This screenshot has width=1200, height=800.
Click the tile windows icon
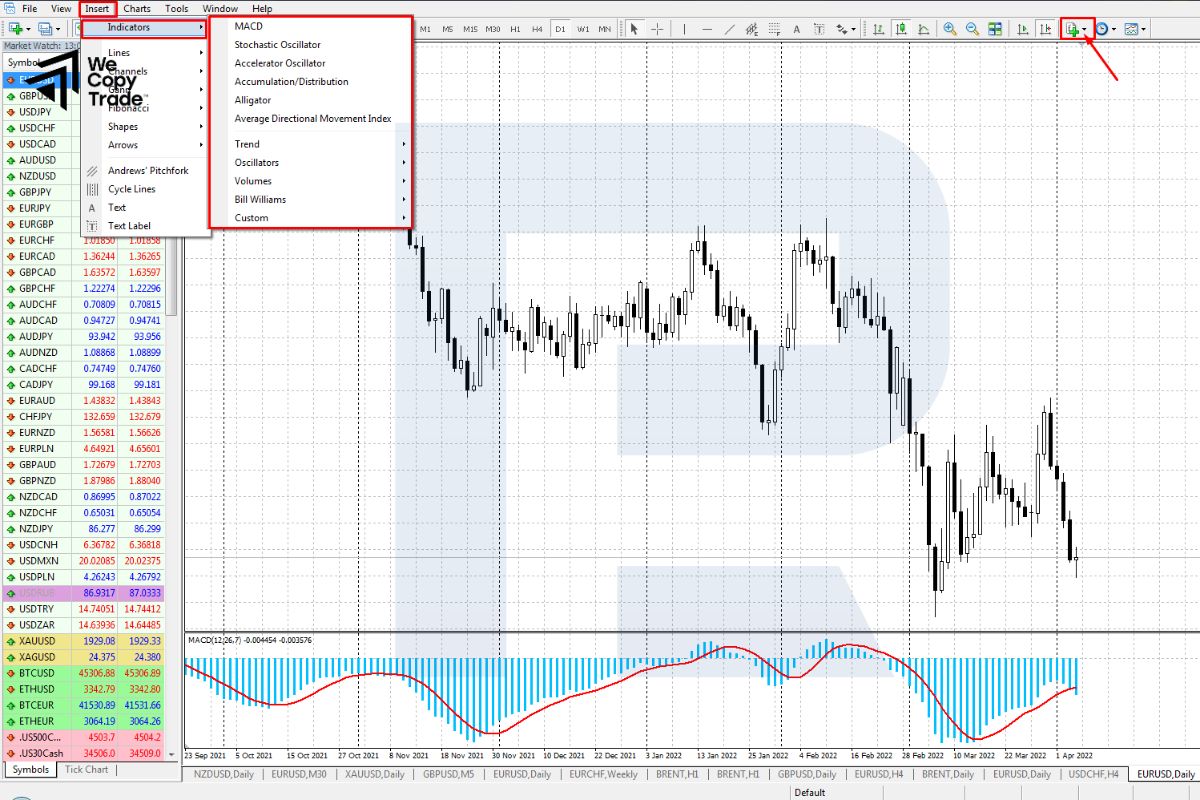992,29
